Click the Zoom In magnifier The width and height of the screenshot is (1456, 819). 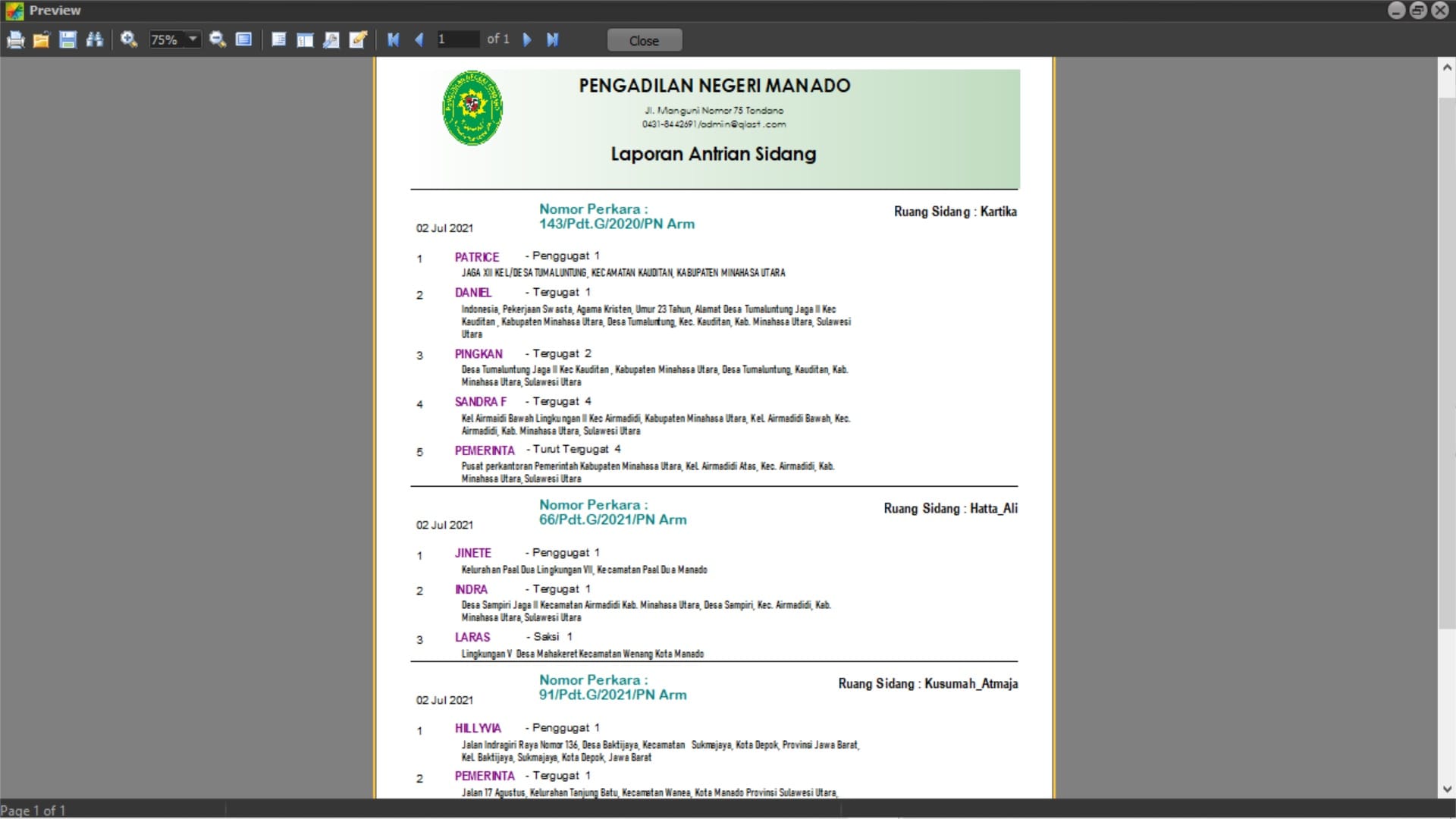click(129, 39)
